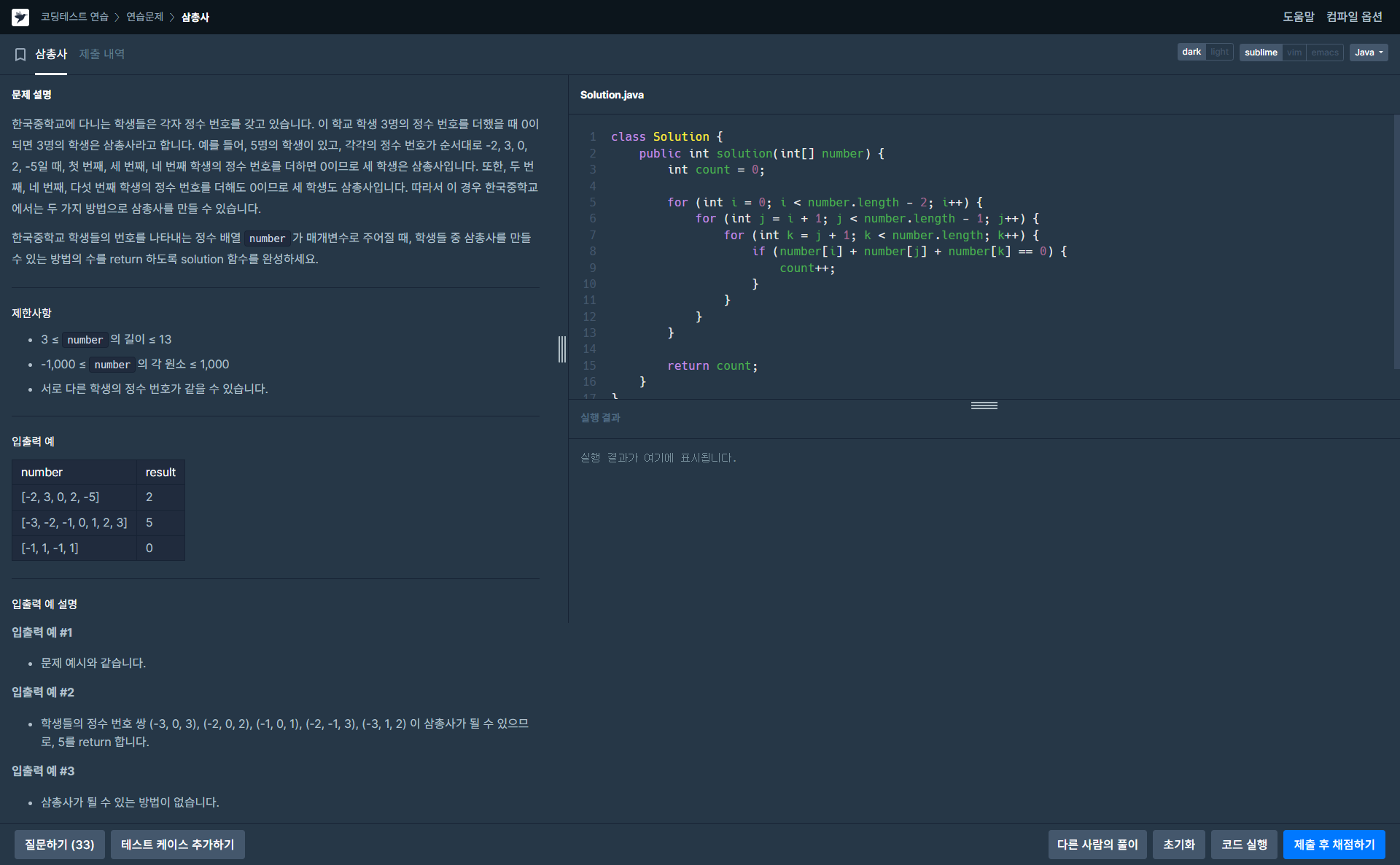Image resolution: width=1400 pixels, height=865 pixels.
Task: Click 테스트 케이스 추가하기 button
Action: 177,845
